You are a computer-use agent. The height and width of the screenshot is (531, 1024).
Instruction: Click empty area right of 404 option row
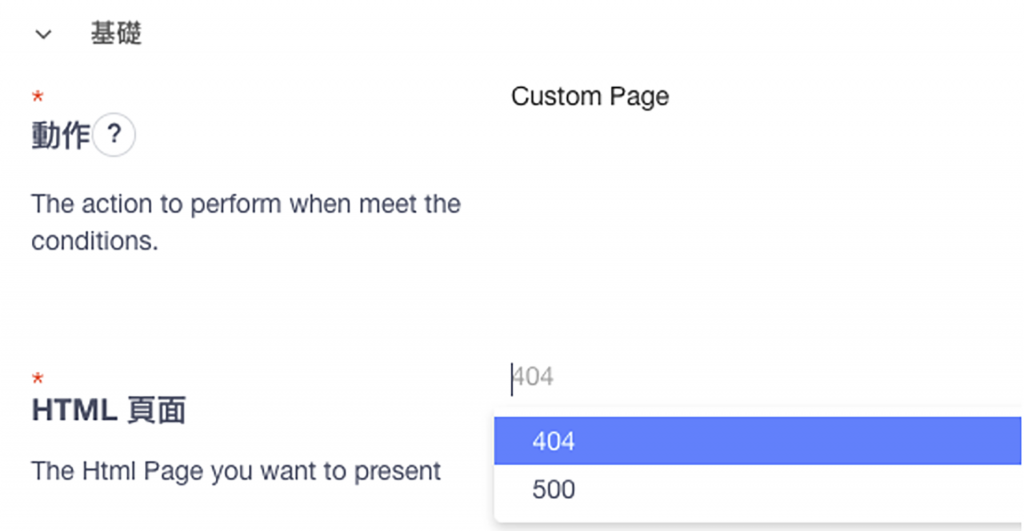click(x=800, y=441)
